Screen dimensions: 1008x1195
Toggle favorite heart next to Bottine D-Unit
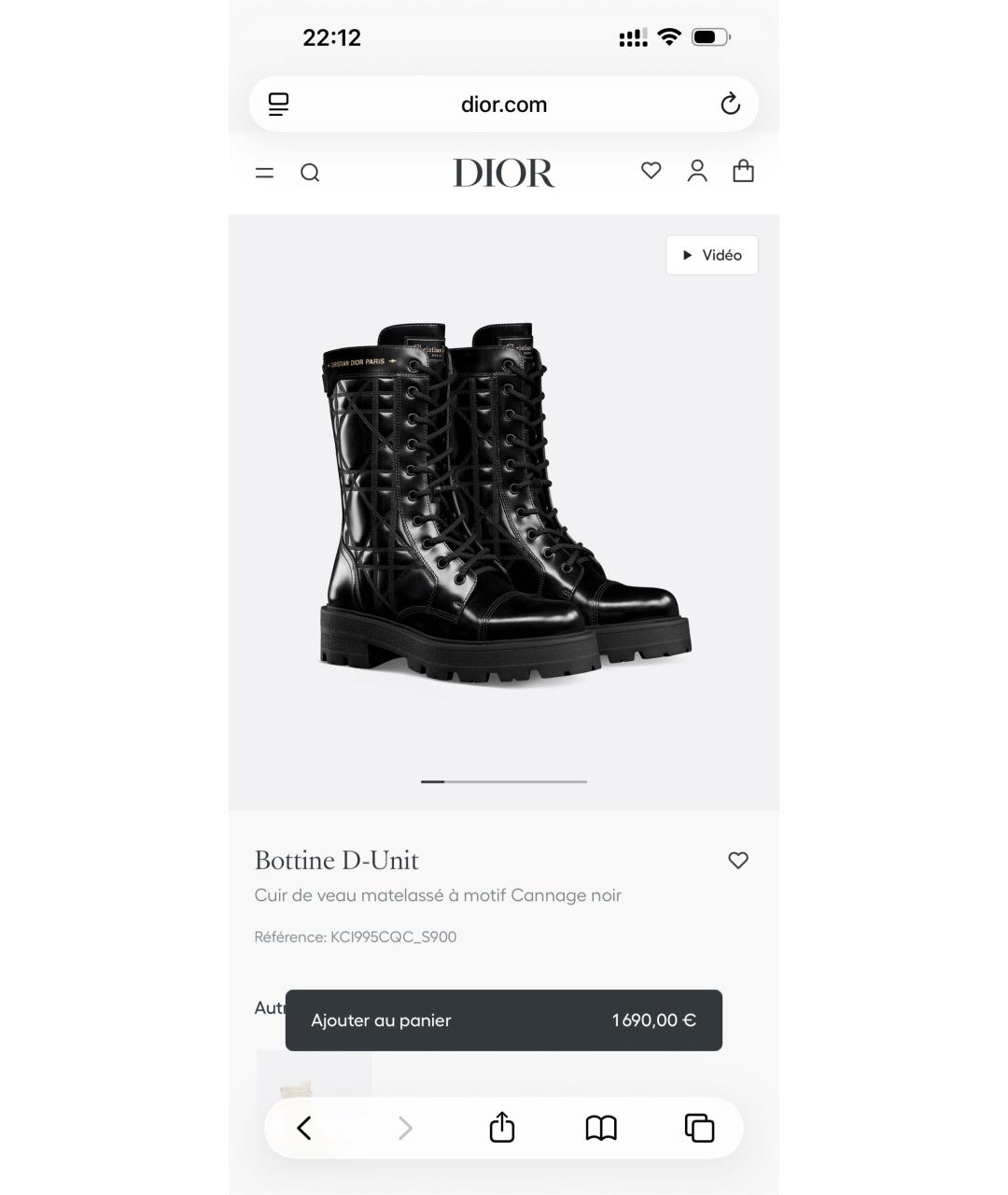(738, 860)
